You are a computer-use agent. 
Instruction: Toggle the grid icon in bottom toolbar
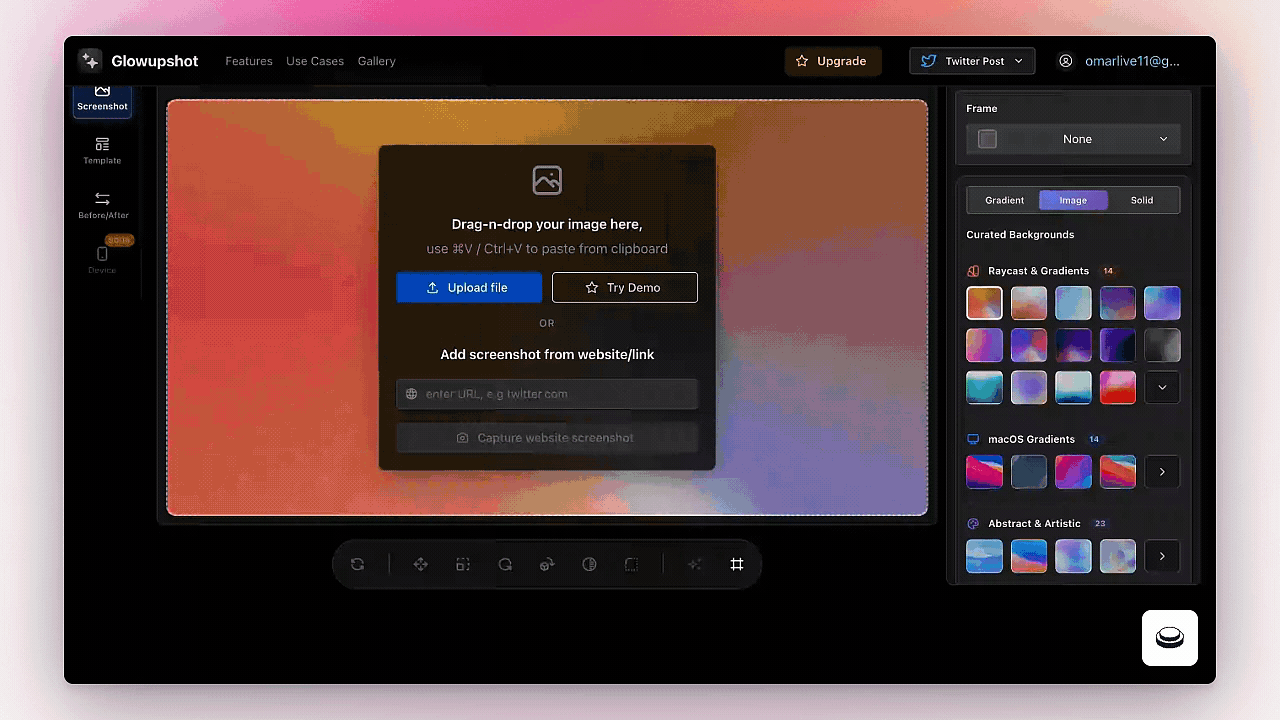737,564
